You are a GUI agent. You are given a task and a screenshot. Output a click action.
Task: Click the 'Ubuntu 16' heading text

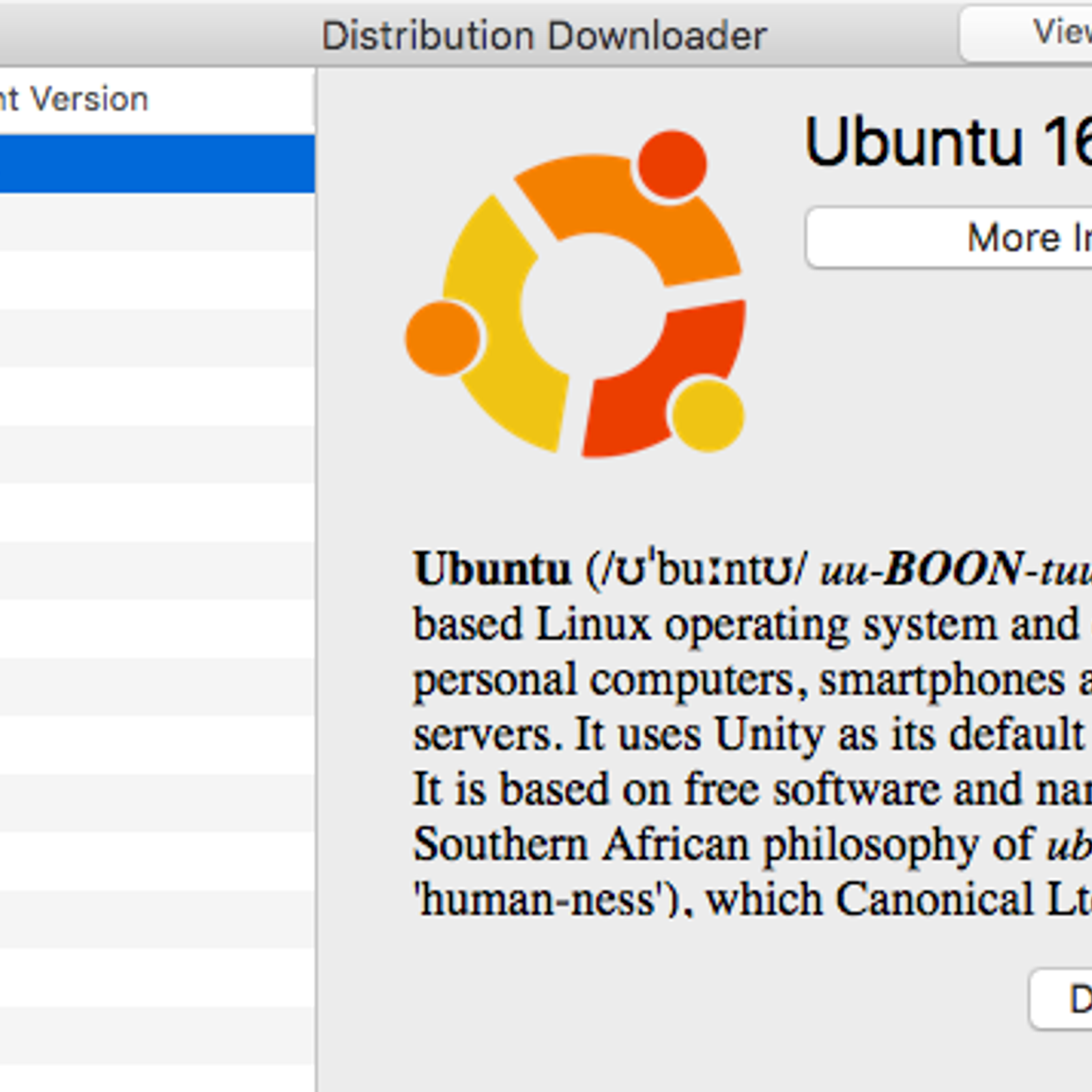(x=949, y=142)
